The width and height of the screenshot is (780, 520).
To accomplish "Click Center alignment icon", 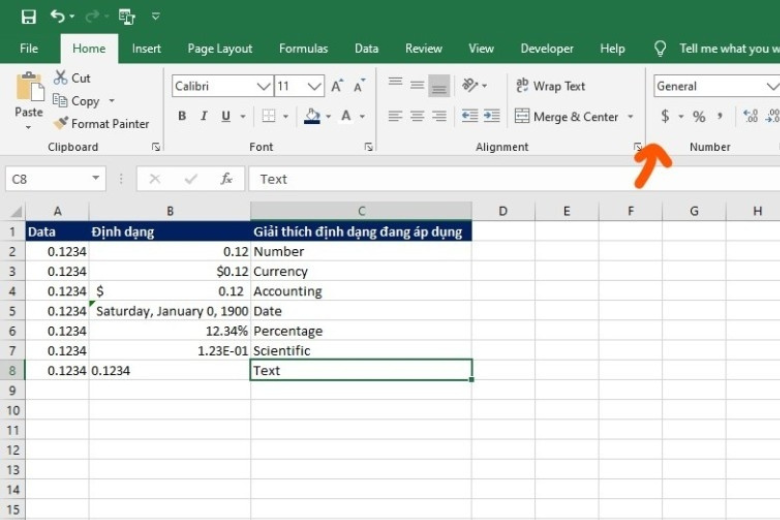I will pyautogui.click(x=417, y=116).
